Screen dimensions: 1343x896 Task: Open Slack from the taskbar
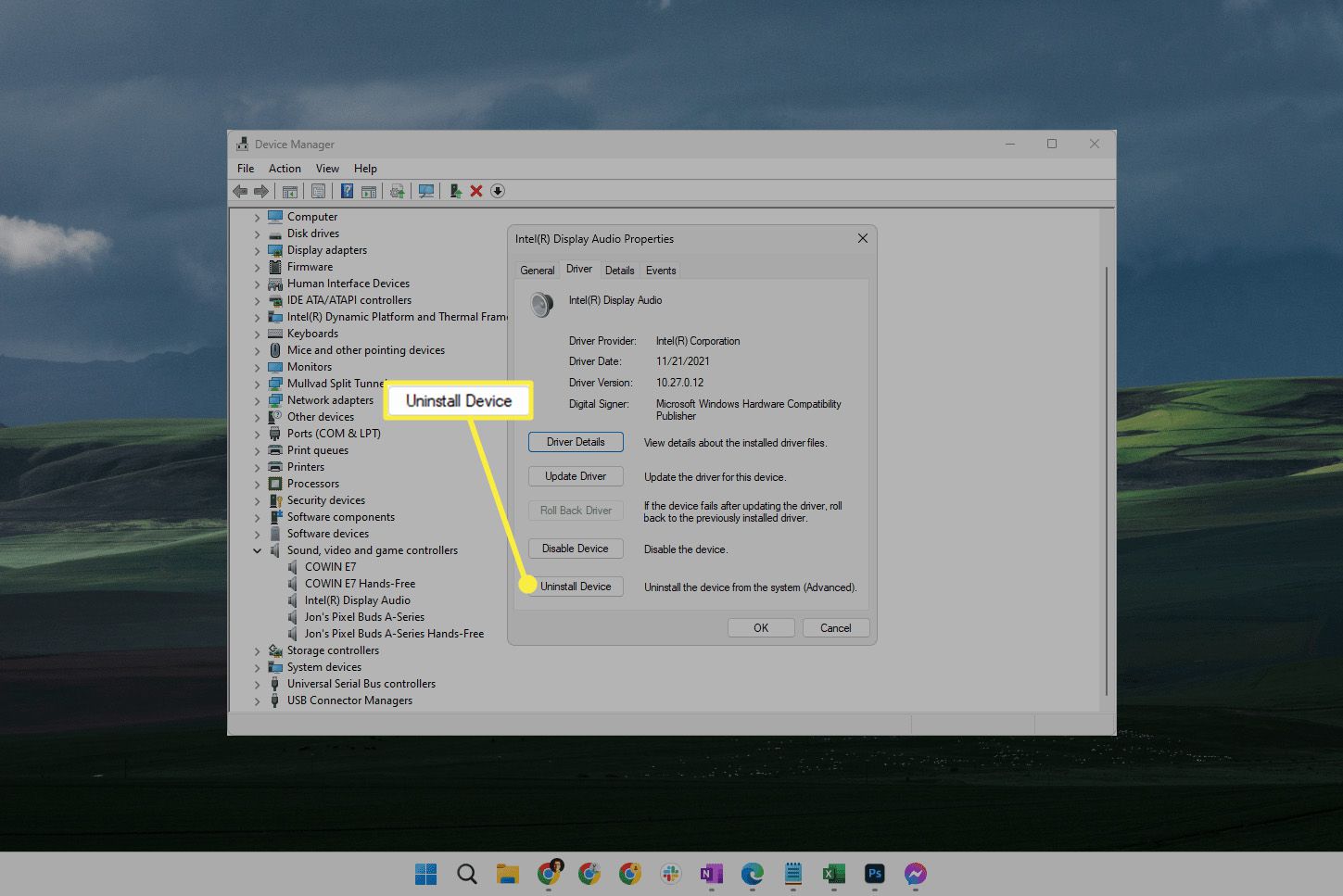click(671, 874)
